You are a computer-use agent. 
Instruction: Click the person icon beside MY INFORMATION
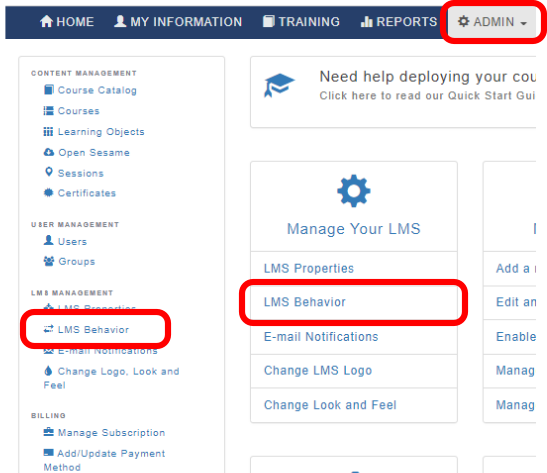coord(120,21)
